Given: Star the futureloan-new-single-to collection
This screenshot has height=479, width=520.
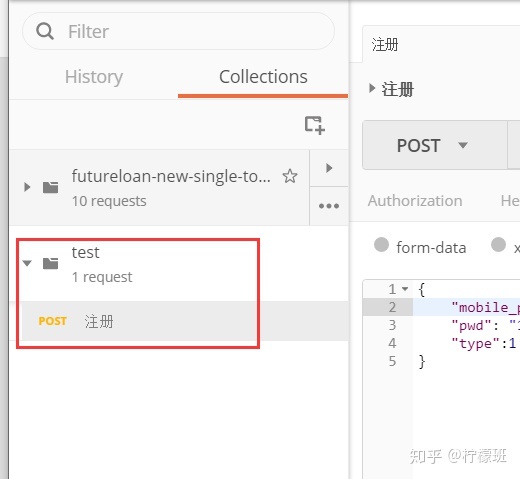Looking at the screenshot, I should [290, 176].
